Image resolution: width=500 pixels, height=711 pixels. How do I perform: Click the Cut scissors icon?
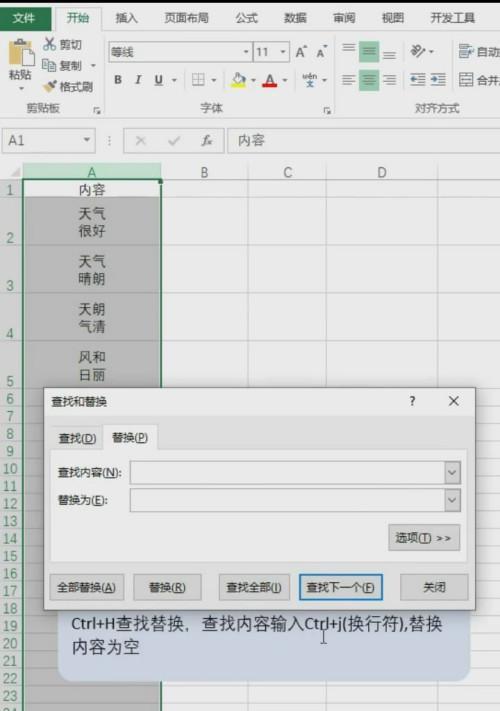click(x=49, y=44)
